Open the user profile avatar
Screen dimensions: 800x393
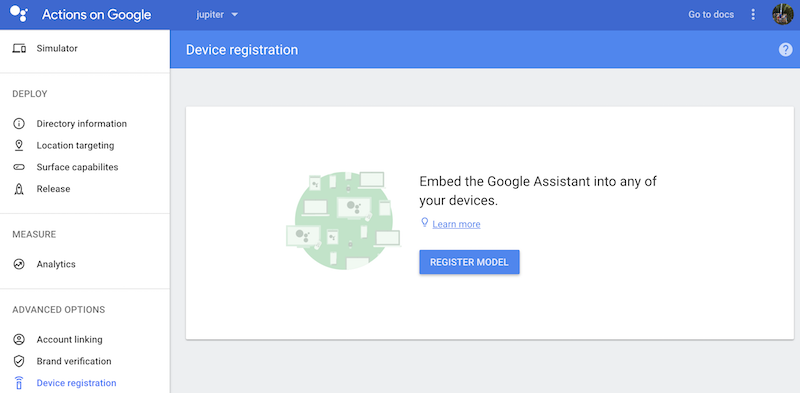click(782, 14)
